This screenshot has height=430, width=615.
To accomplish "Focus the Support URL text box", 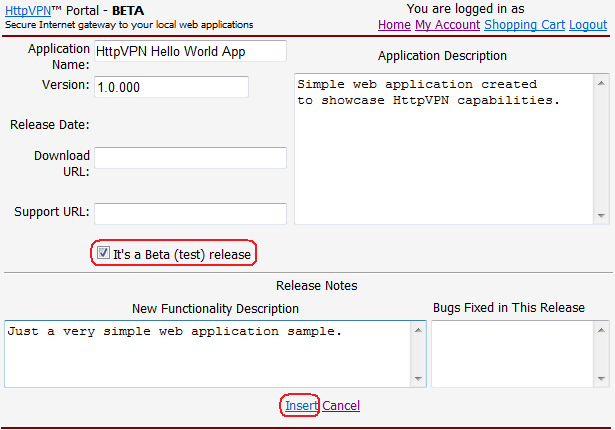I will coord(190,213).
